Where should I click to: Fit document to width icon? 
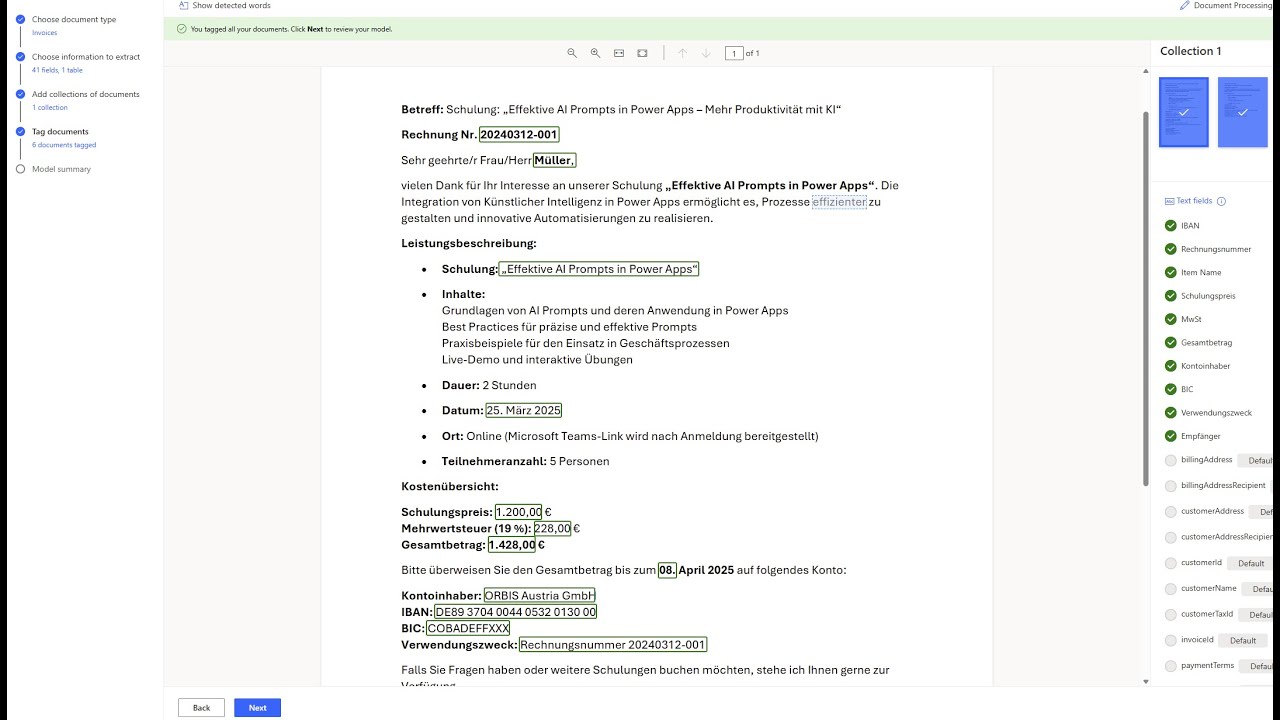point(619,53)
